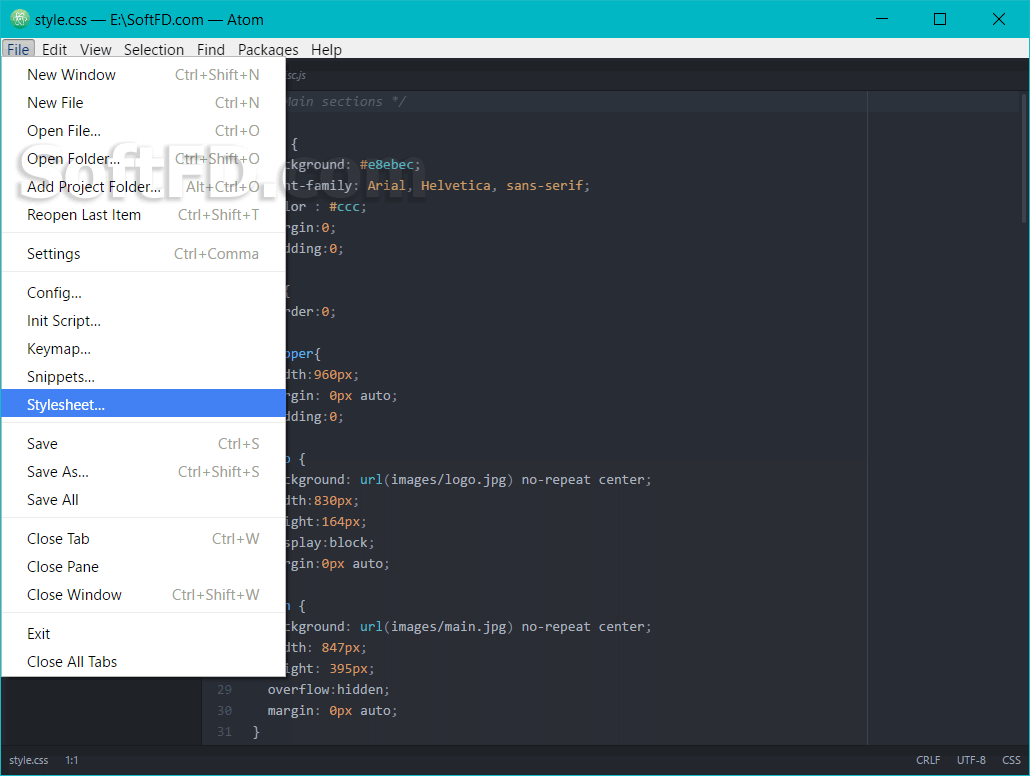Open the Selection menu
The image size is (1030, 776).
coord(154,49)
